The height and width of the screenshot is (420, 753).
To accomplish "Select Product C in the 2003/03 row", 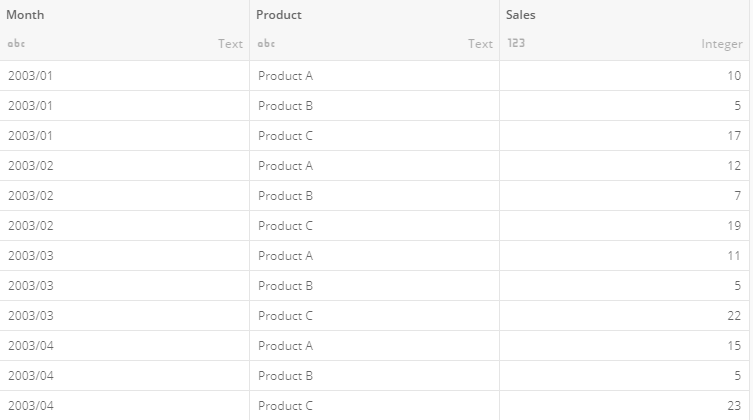I will click(286, 316).
